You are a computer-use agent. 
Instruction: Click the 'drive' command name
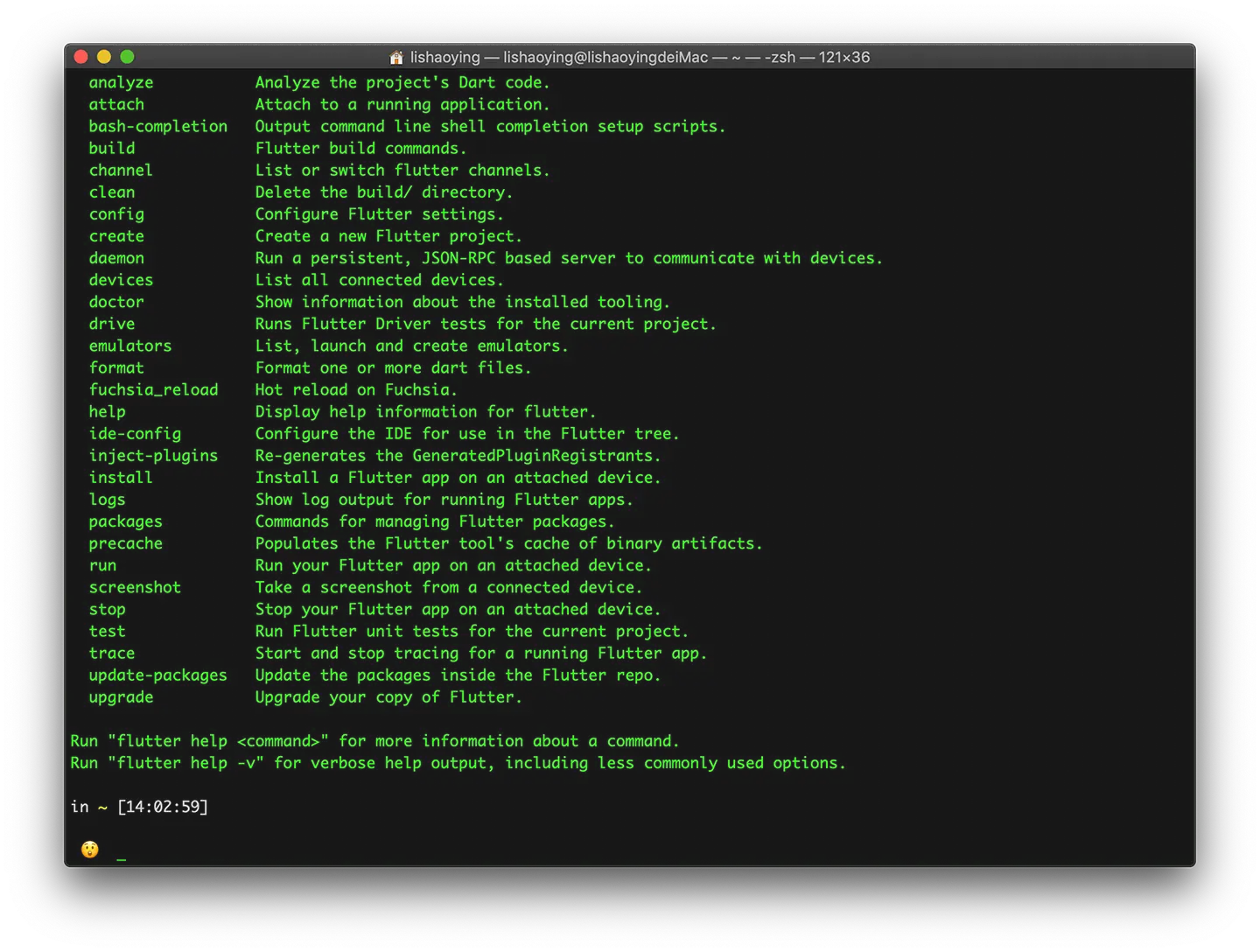[112, 324]
